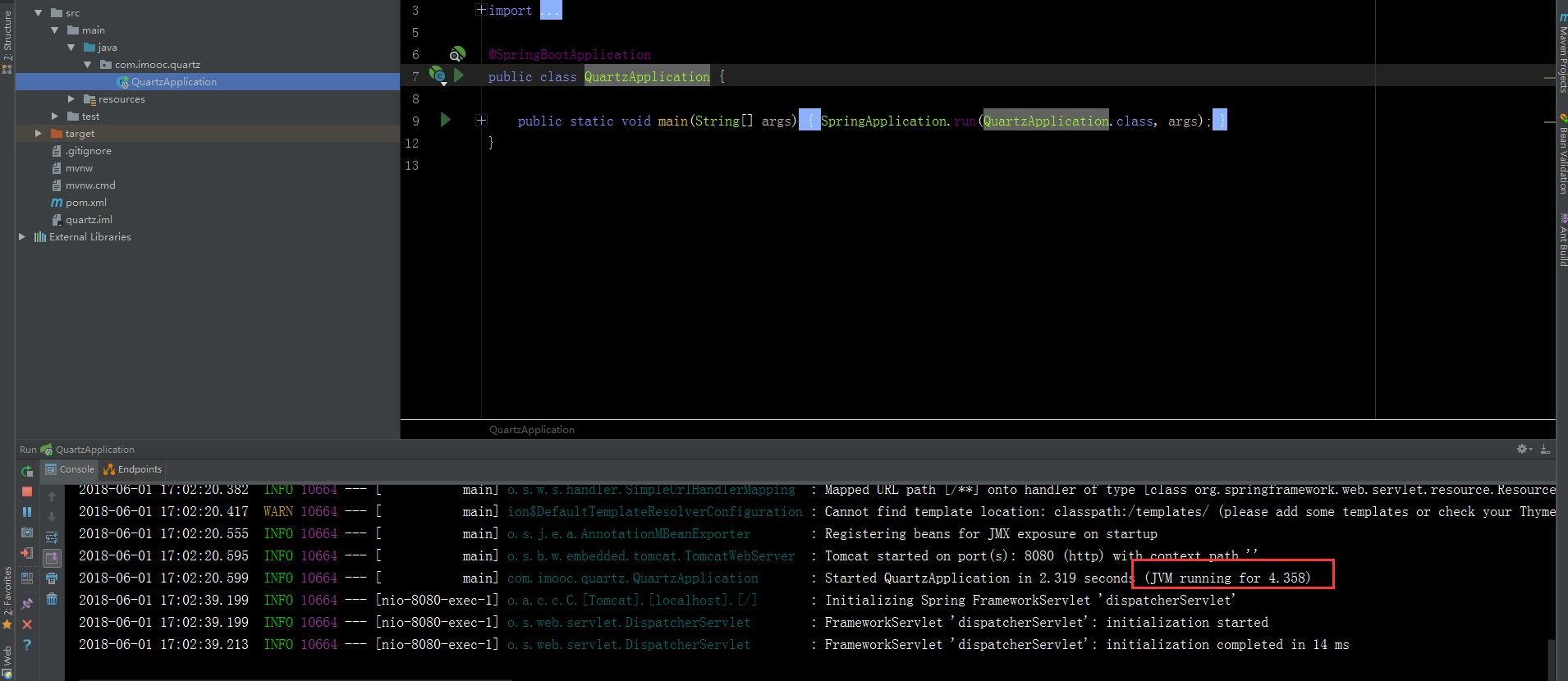Toggle soft-wrap in the console
Screen dimensions: 1568x681
point(52,537)
